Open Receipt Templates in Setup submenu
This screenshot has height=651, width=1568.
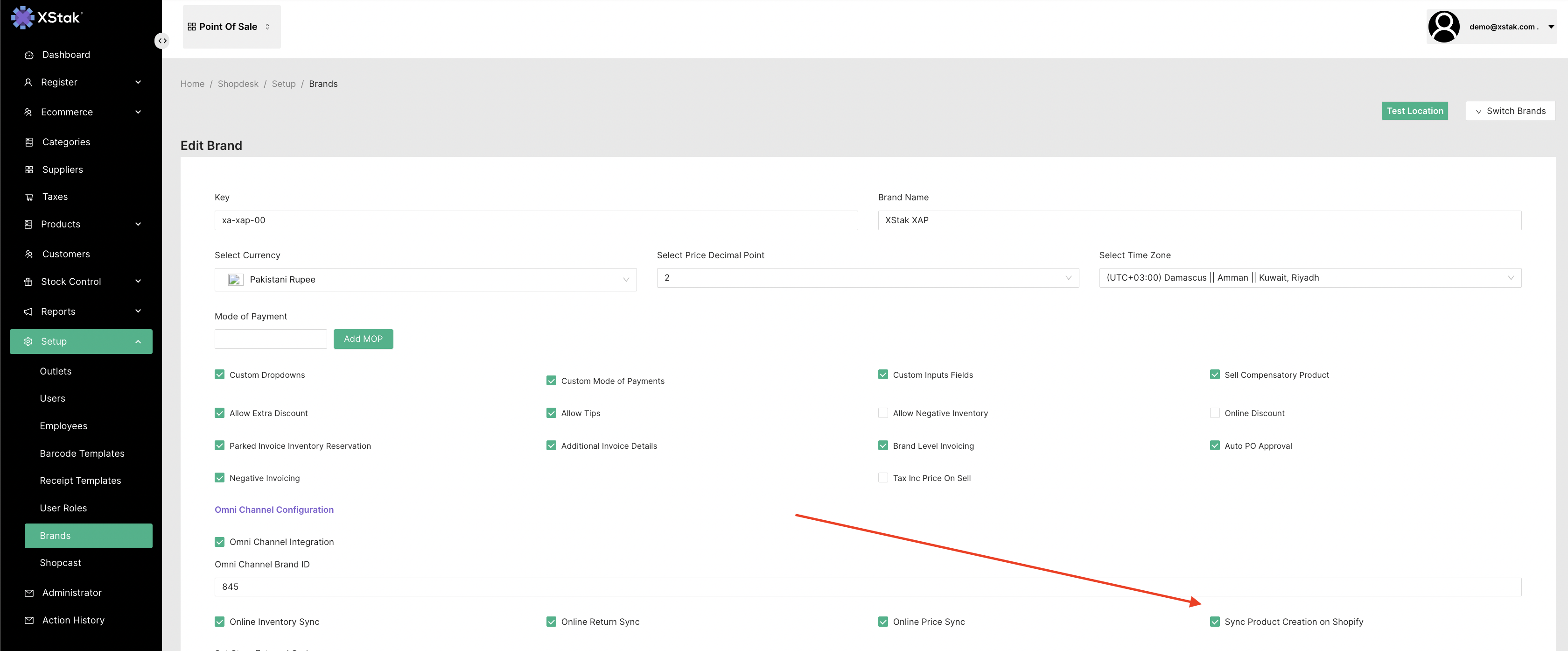click(80, 481)
